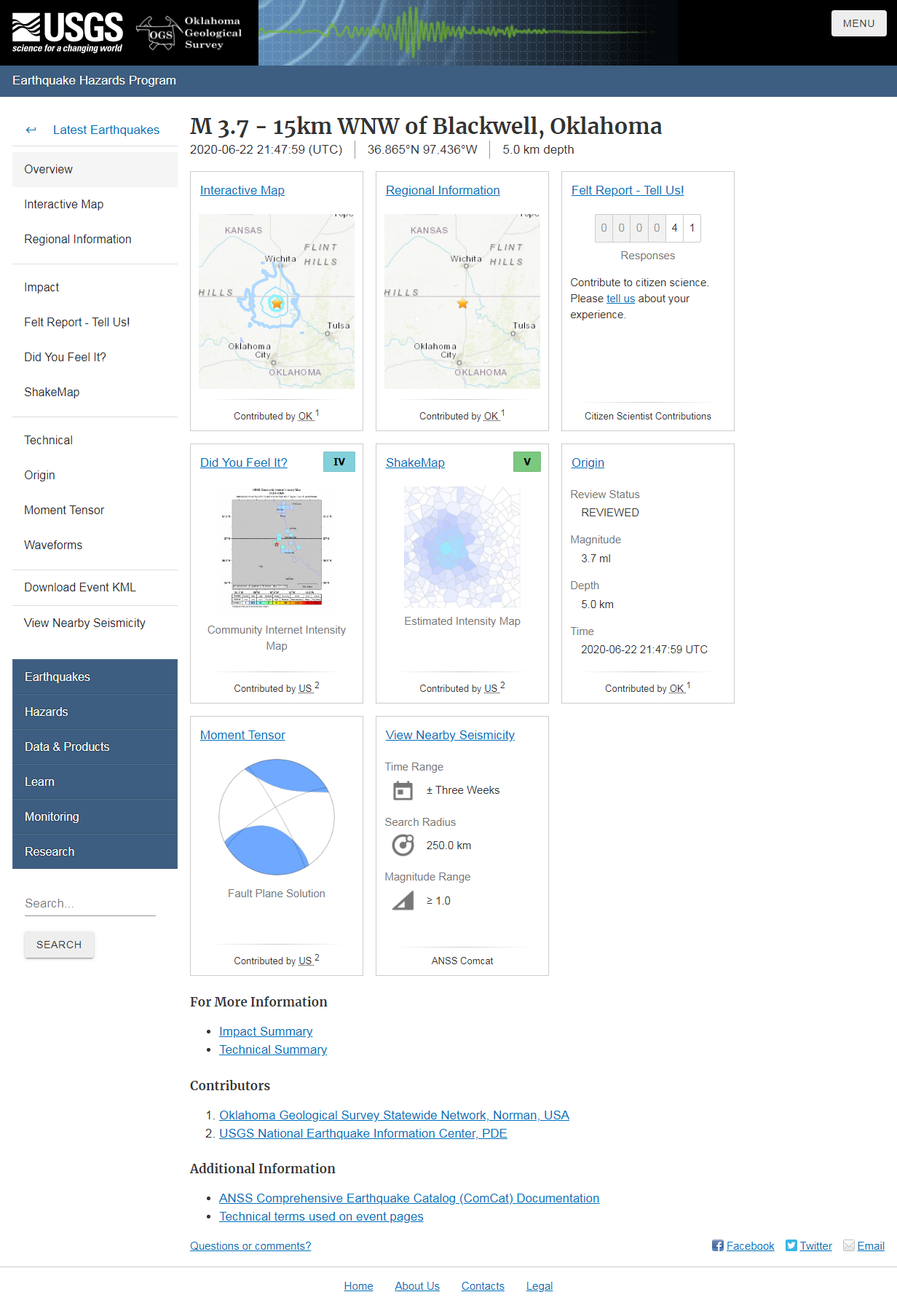Open the 'tell us' felt report link

coord(620,299)
